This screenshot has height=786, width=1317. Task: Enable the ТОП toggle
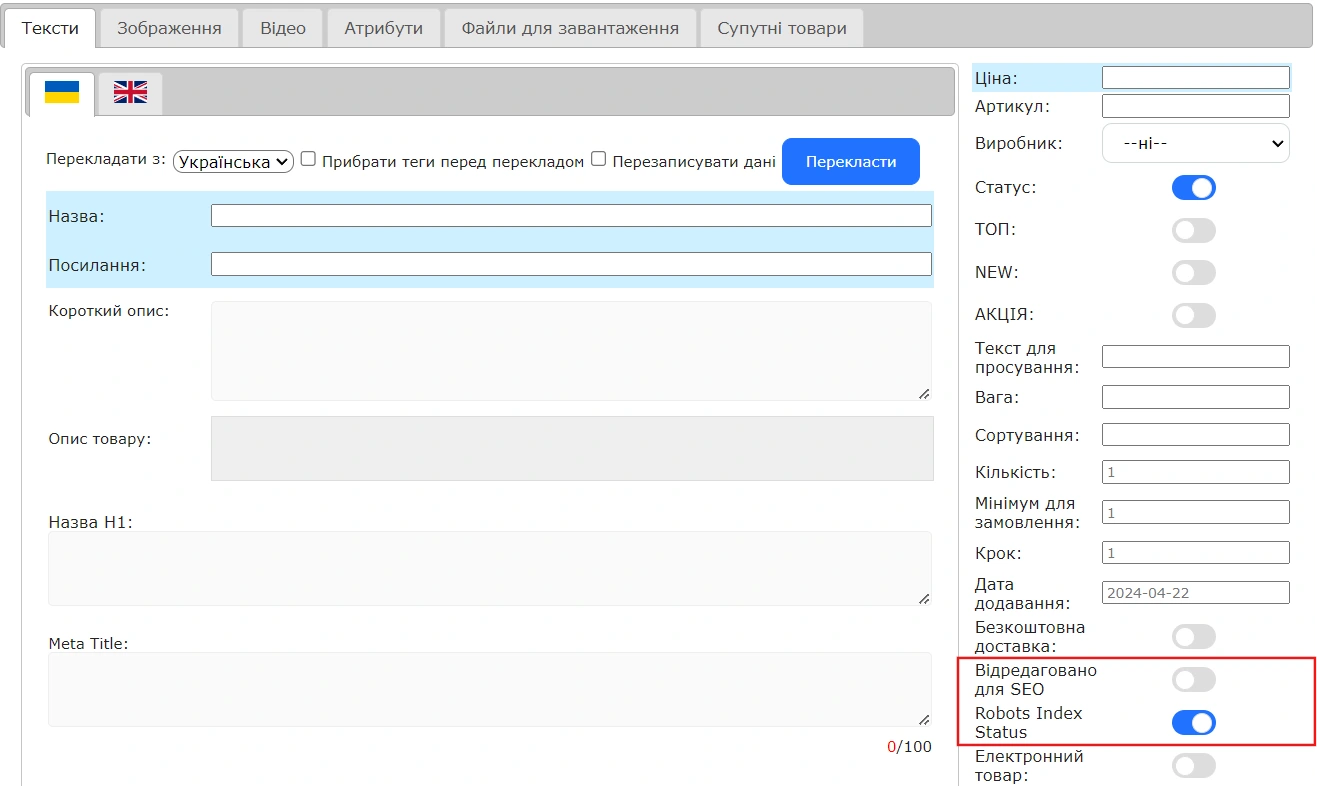pyautogui.click(x=1193, y=231)
